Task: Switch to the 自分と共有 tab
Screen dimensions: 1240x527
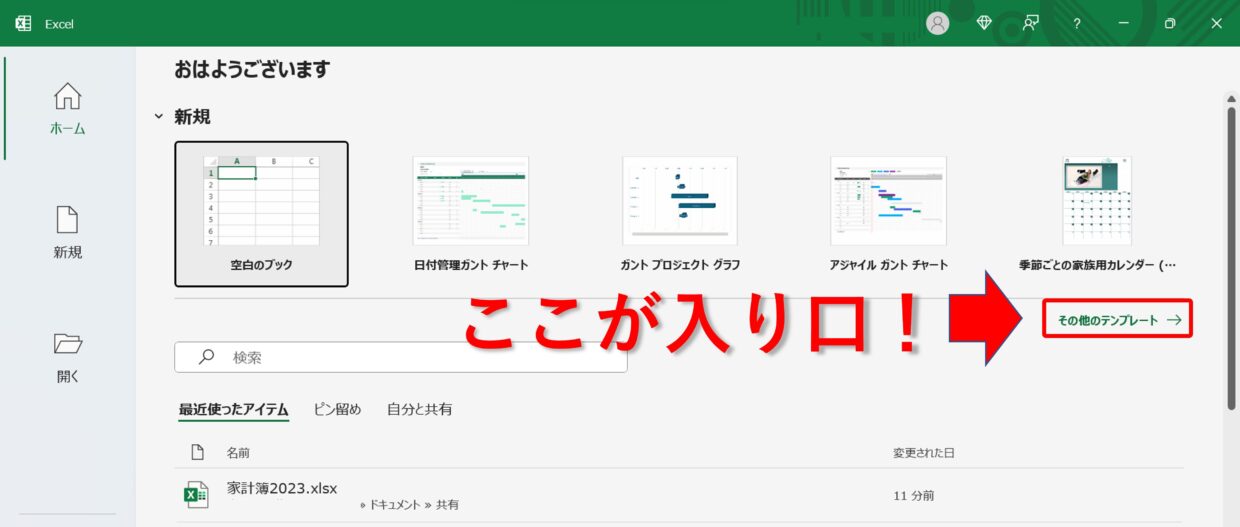Action: click(x=419, y=409)
